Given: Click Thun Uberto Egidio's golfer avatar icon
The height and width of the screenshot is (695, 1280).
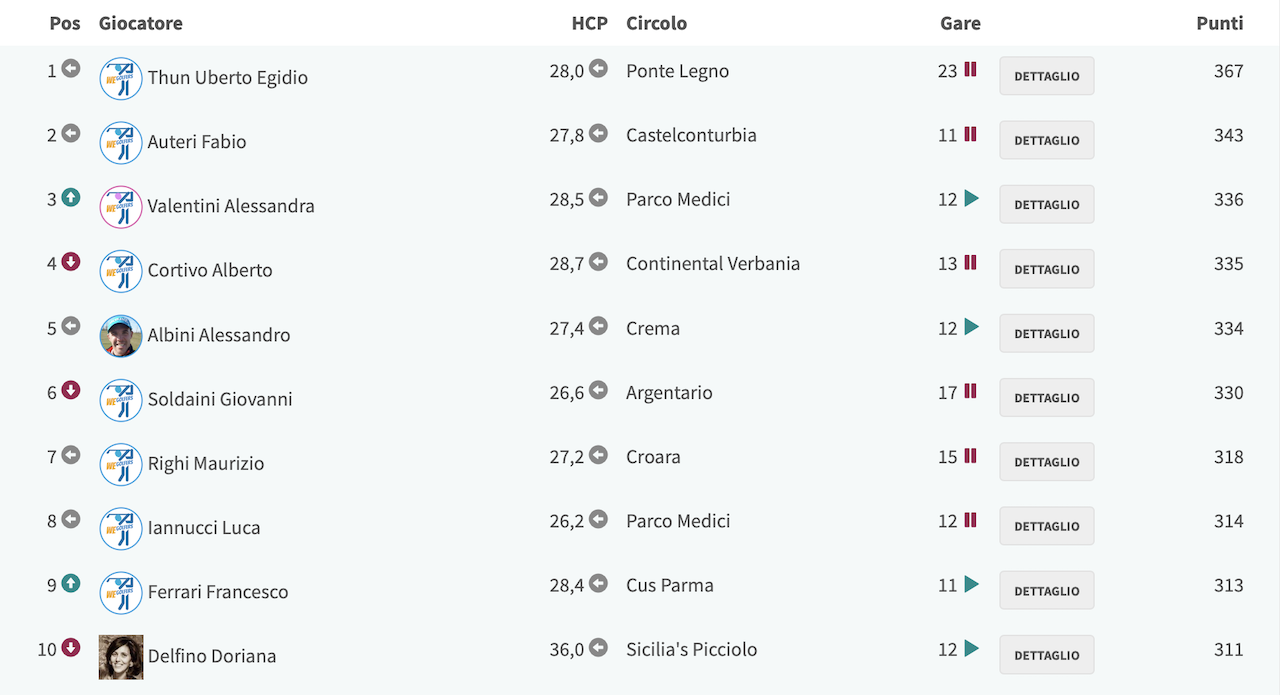Looking at the screenshot, I should [121, 78].
